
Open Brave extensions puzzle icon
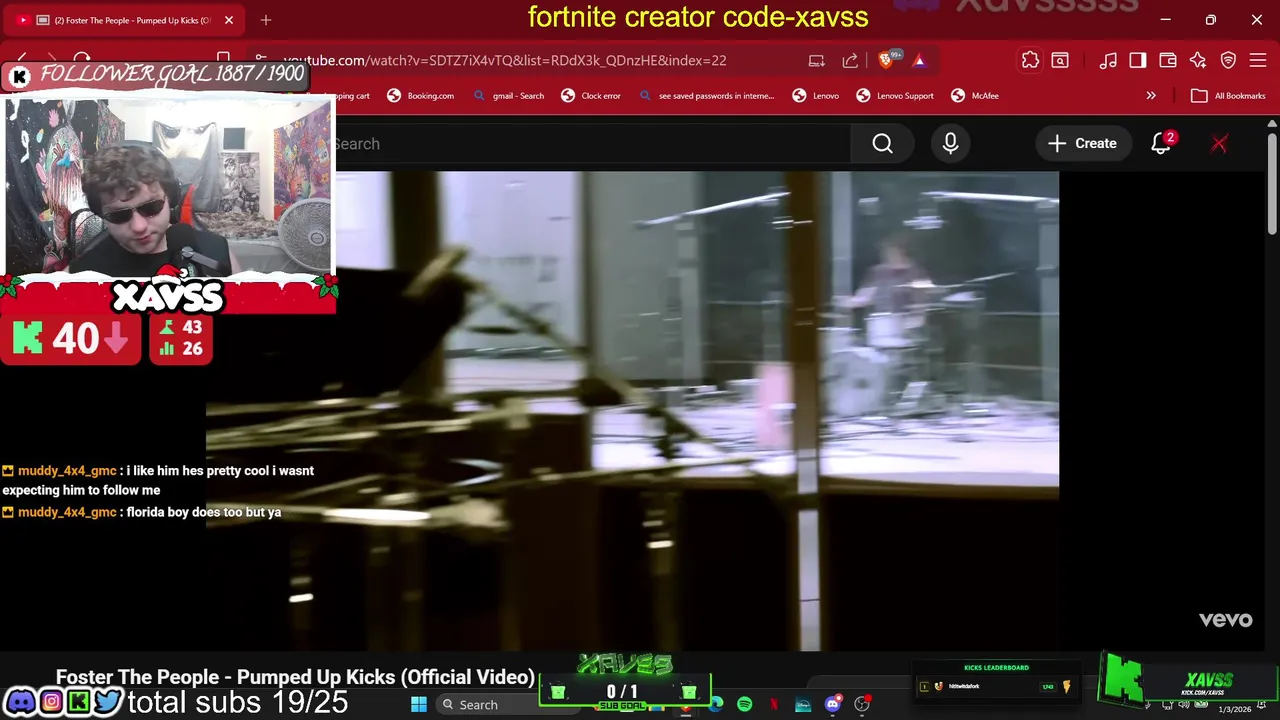[1030, 60]
